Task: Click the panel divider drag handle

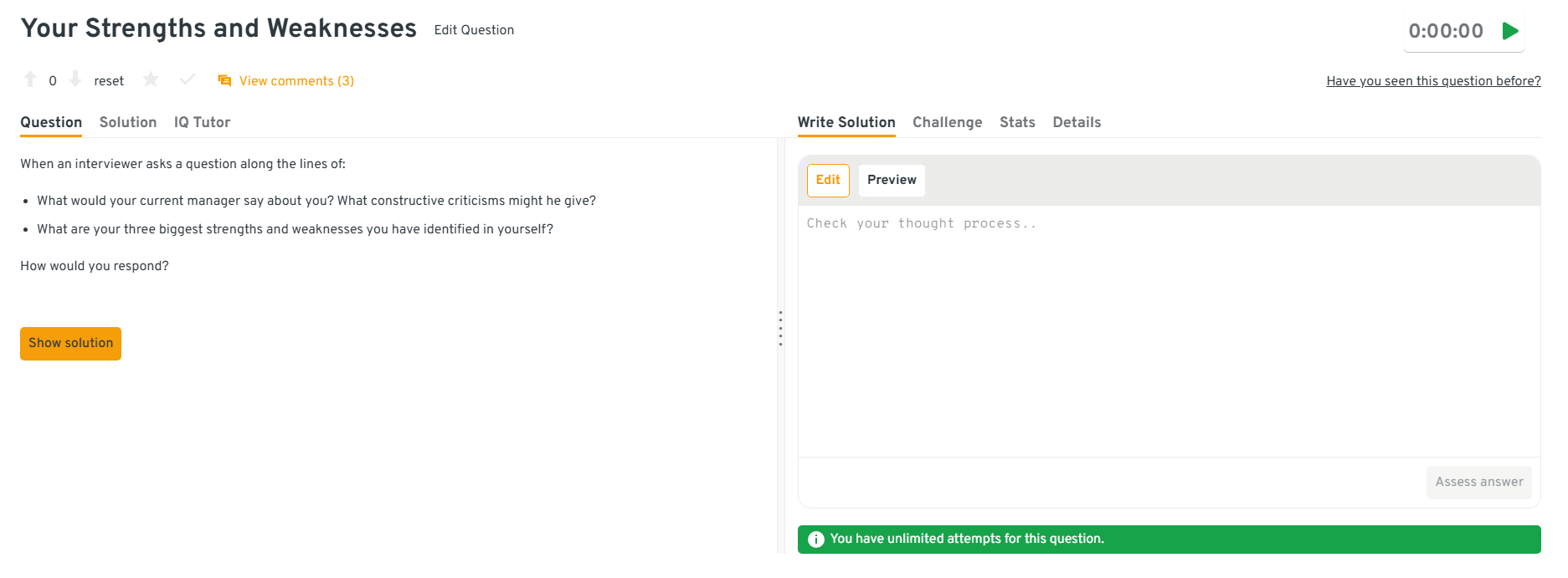Action: [x=780, y=328]
